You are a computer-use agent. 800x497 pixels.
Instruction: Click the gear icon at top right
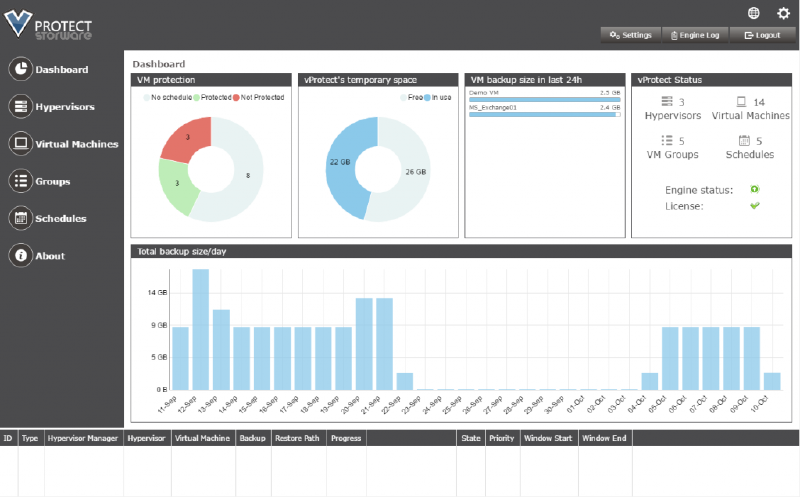coord(783,13)
